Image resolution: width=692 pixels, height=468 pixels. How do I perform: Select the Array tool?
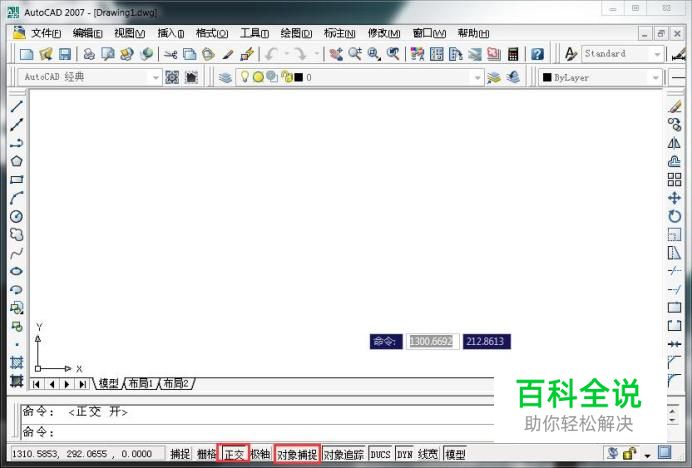coord(674,180)
